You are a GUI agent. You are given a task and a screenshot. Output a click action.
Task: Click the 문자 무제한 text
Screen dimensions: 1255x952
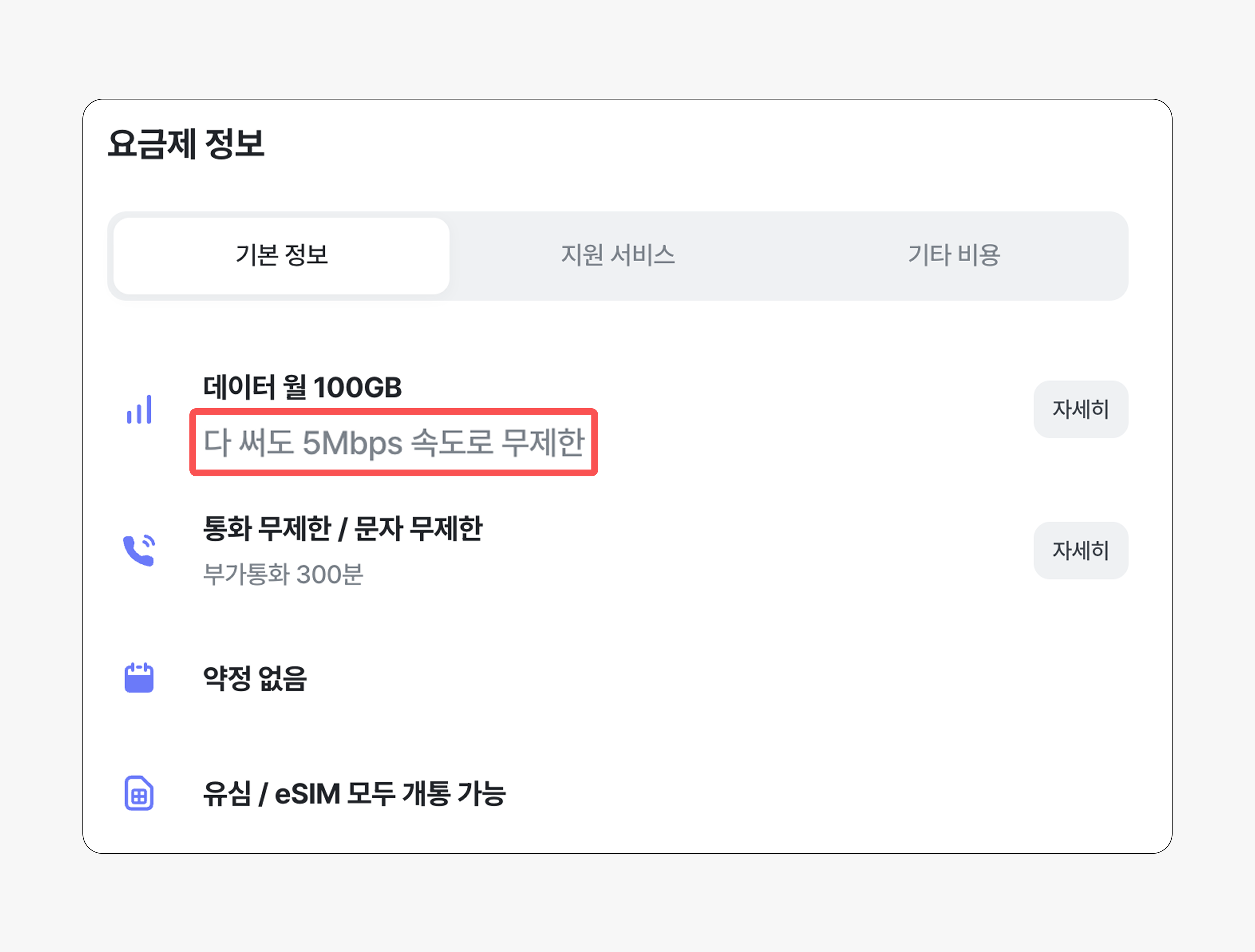418,529
